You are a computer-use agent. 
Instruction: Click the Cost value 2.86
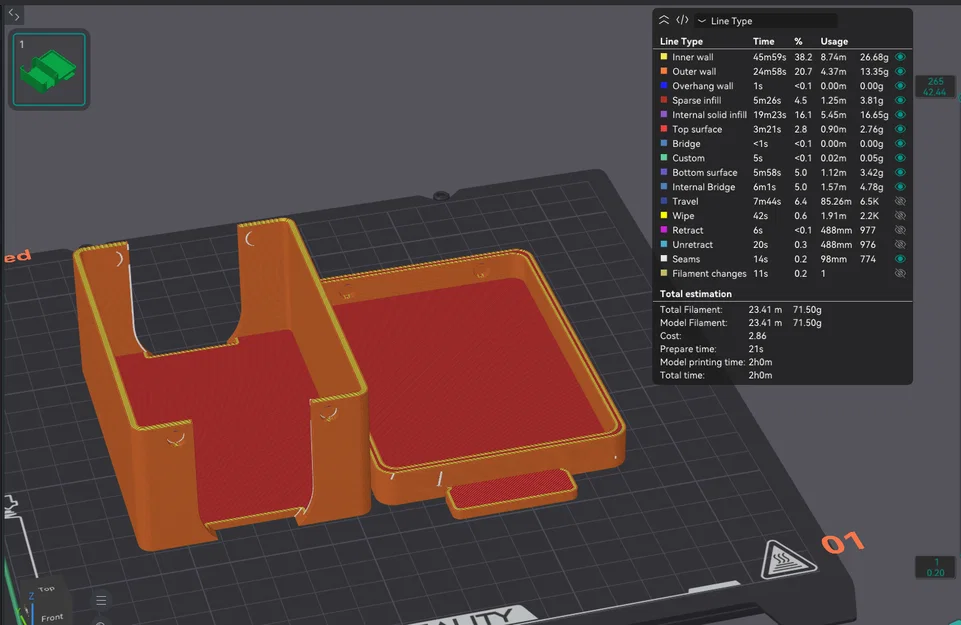click(x=757, y=336)
